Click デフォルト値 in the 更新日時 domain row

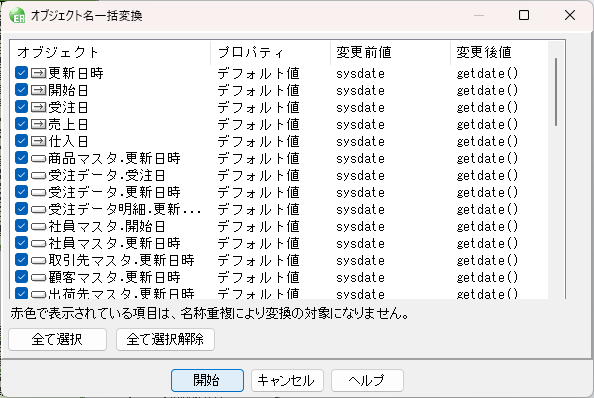point(258,73)
